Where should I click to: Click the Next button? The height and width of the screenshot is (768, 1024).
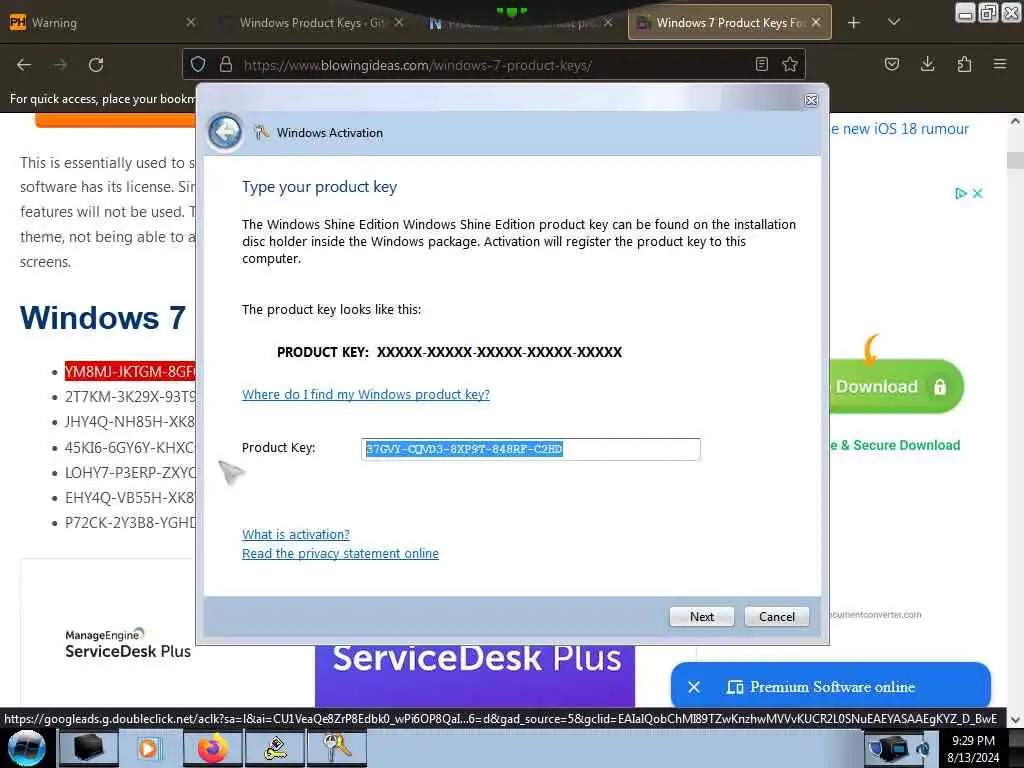coord(701,616)
